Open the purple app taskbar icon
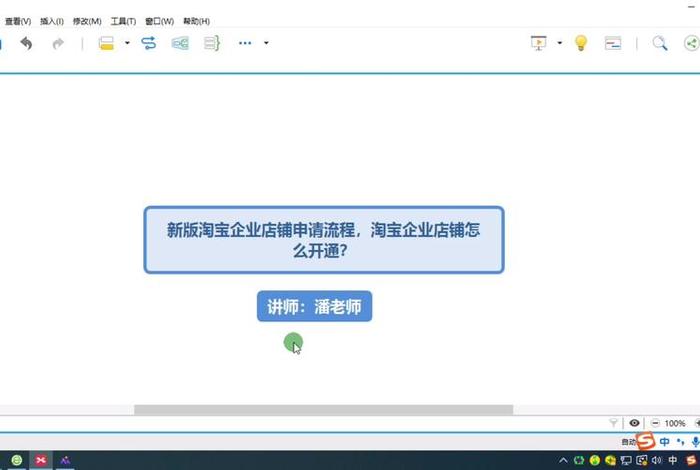 (65, 460)
